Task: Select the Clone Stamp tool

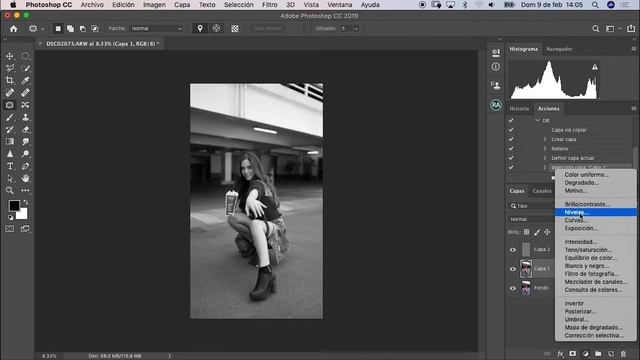Action: pyautogui.click(x=25, y=118)
